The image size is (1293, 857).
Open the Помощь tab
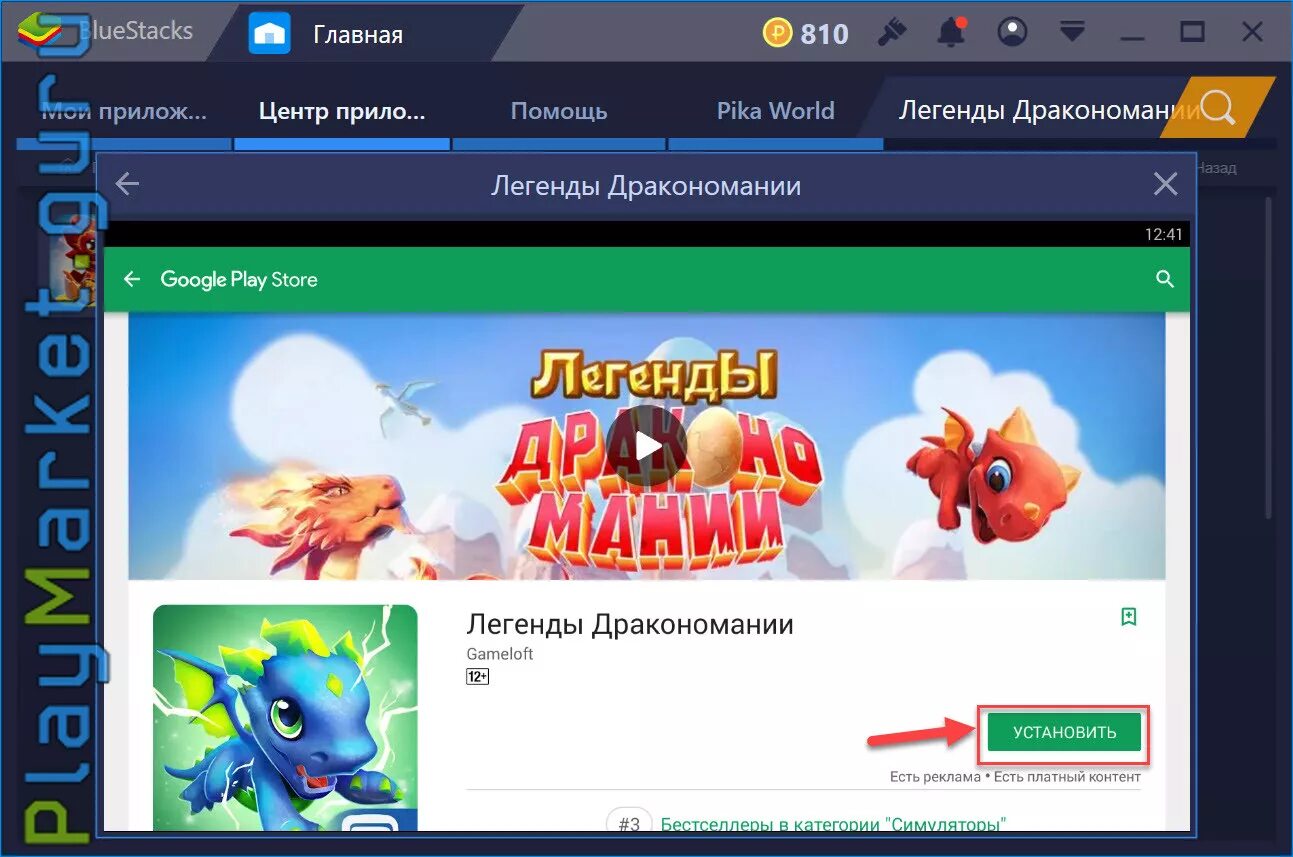[x=559, y=111]
